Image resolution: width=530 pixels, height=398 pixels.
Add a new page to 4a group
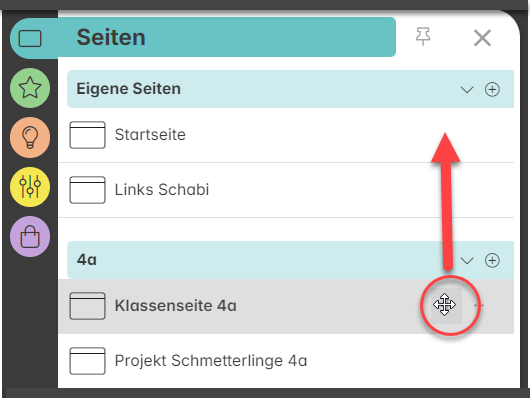(x=492, y=260)
